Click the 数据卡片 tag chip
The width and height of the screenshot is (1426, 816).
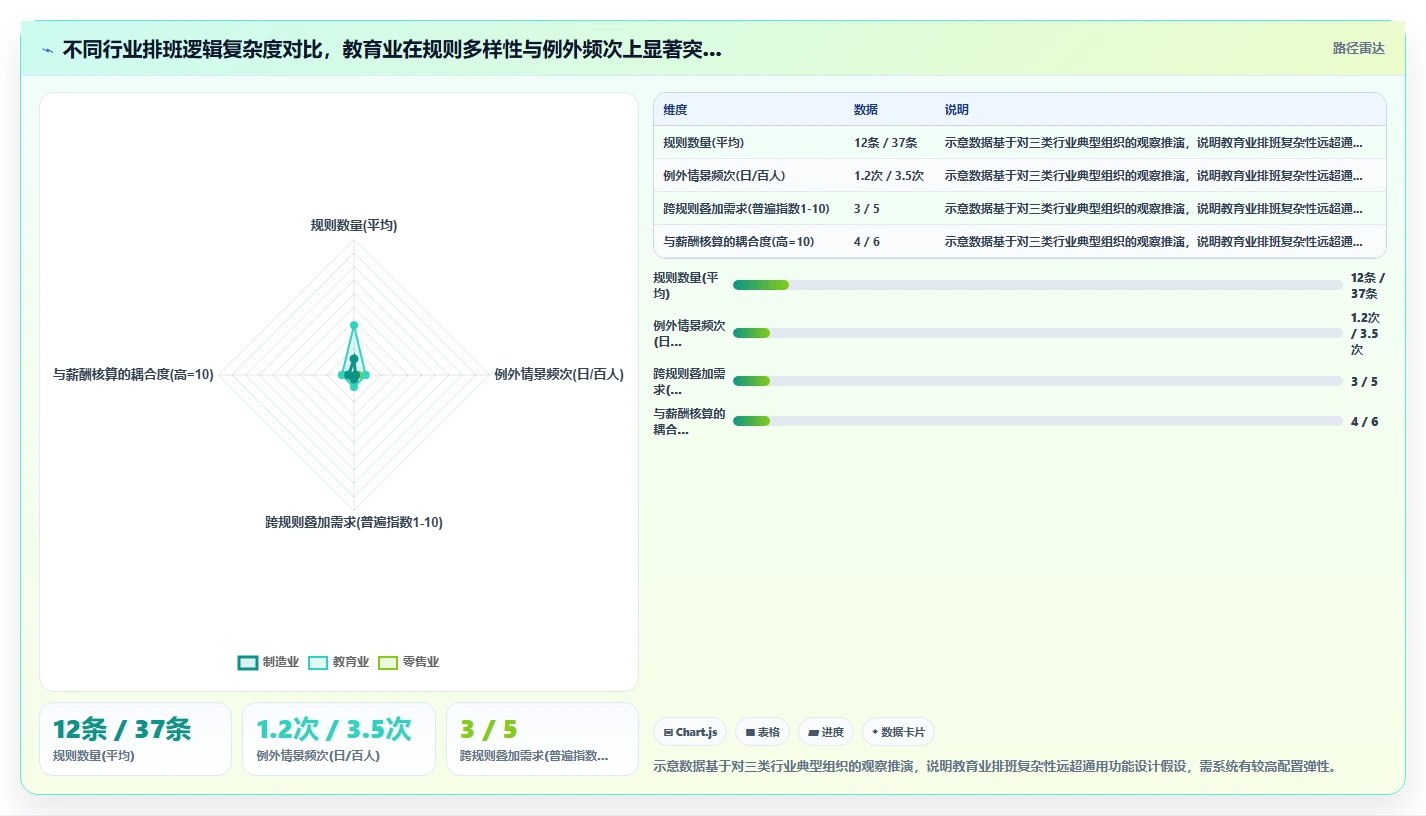click(x=898, y=732)
